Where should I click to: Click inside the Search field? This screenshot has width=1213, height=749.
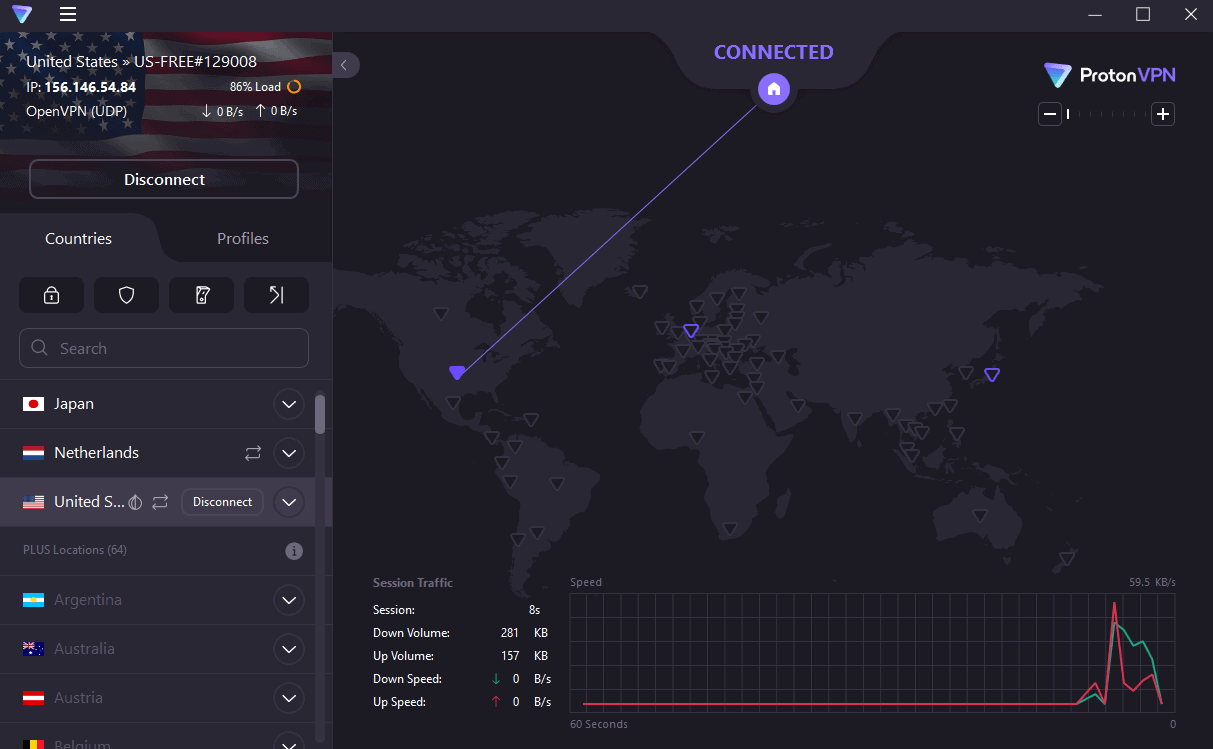pos(163,347)
